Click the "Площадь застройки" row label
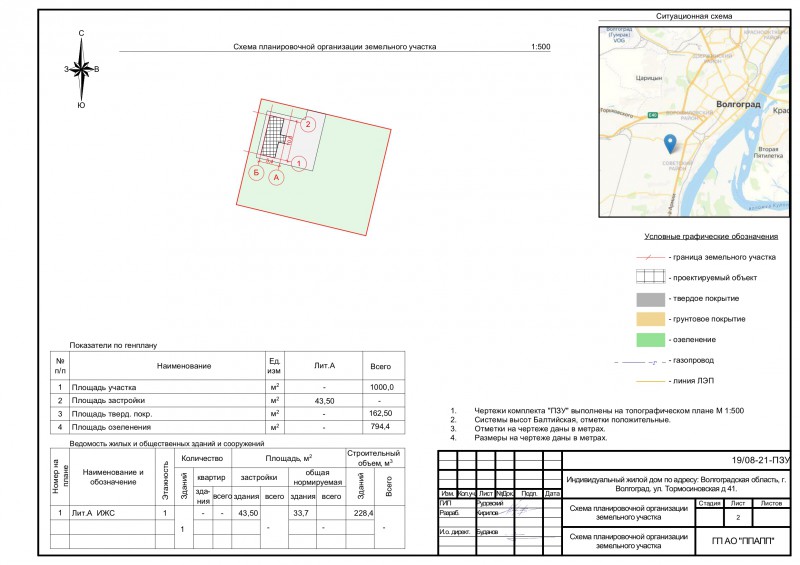 tap(108, 401)
